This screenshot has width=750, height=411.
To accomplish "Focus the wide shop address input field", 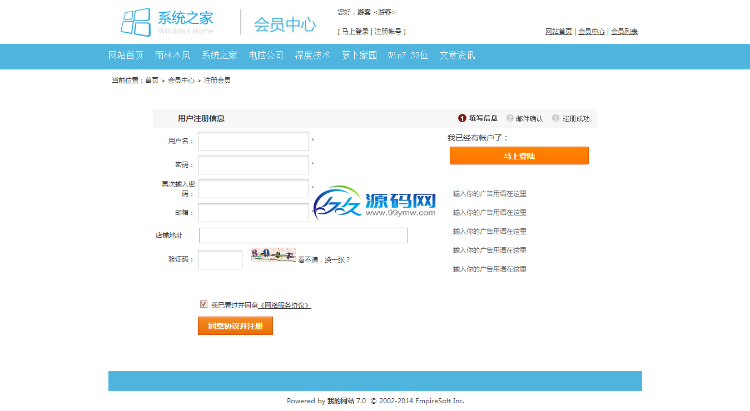I will [x=303, y=235].
